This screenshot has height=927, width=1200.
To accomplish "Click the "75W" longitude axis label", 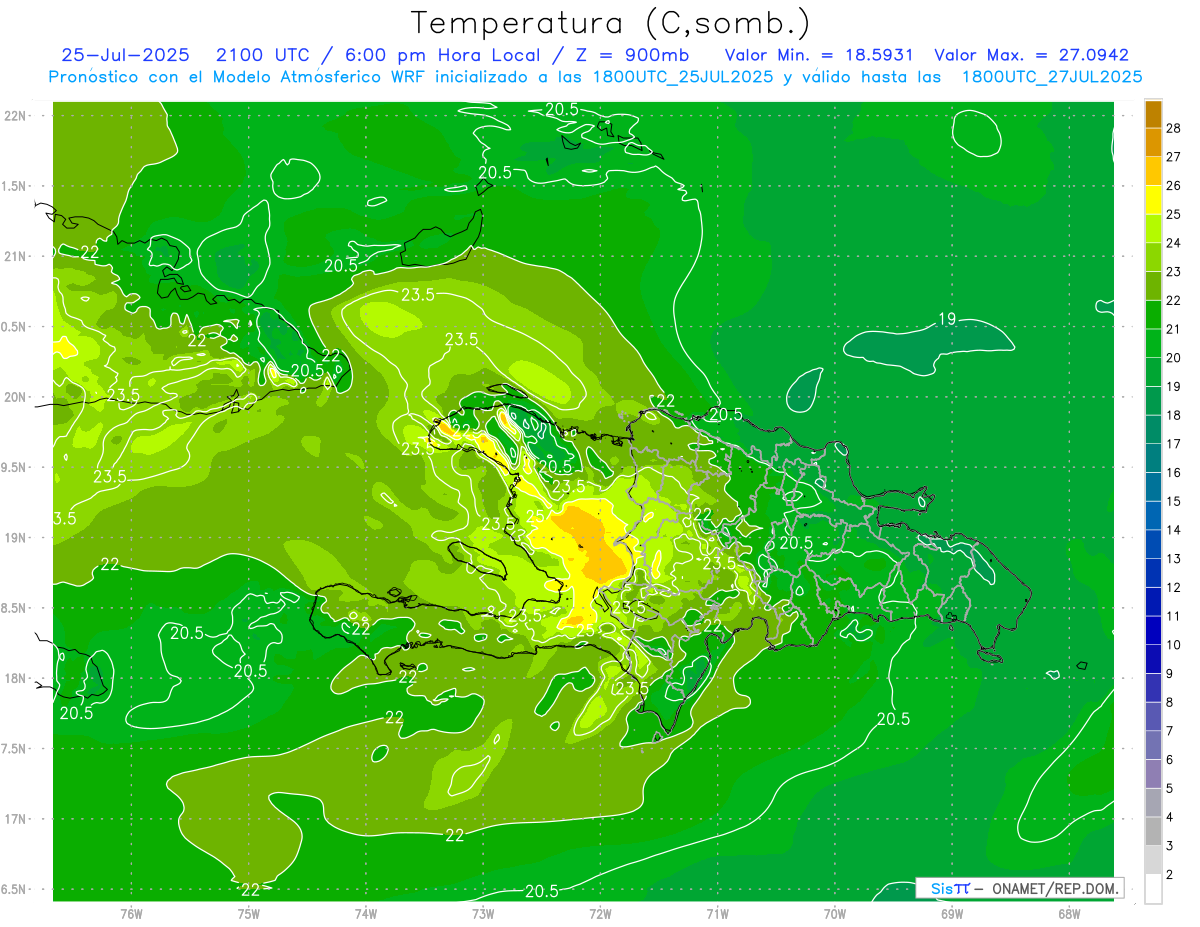I will click(248, 913).
